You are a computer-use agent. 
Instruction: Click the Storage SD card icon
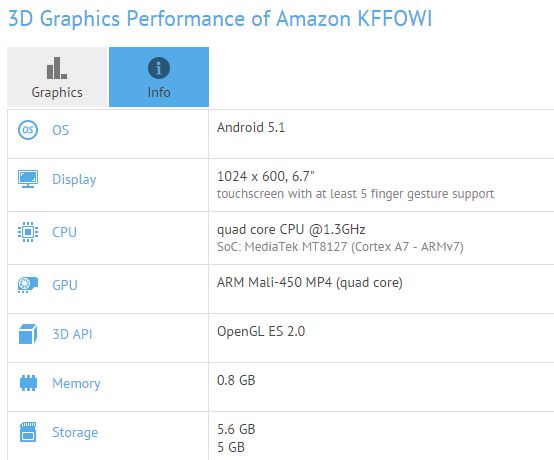pyautogui.click(x=28, y=432)
